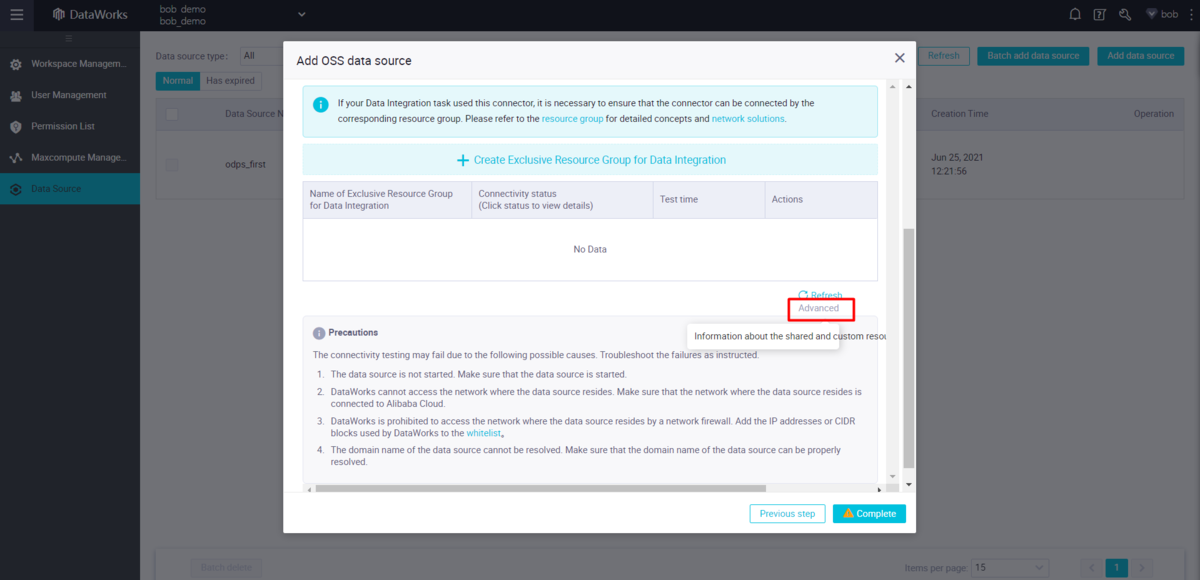Click warning icon on Complete button
Image resolution: width=1200 pixels, height=580 pixels.
click(x=848, y=513)
